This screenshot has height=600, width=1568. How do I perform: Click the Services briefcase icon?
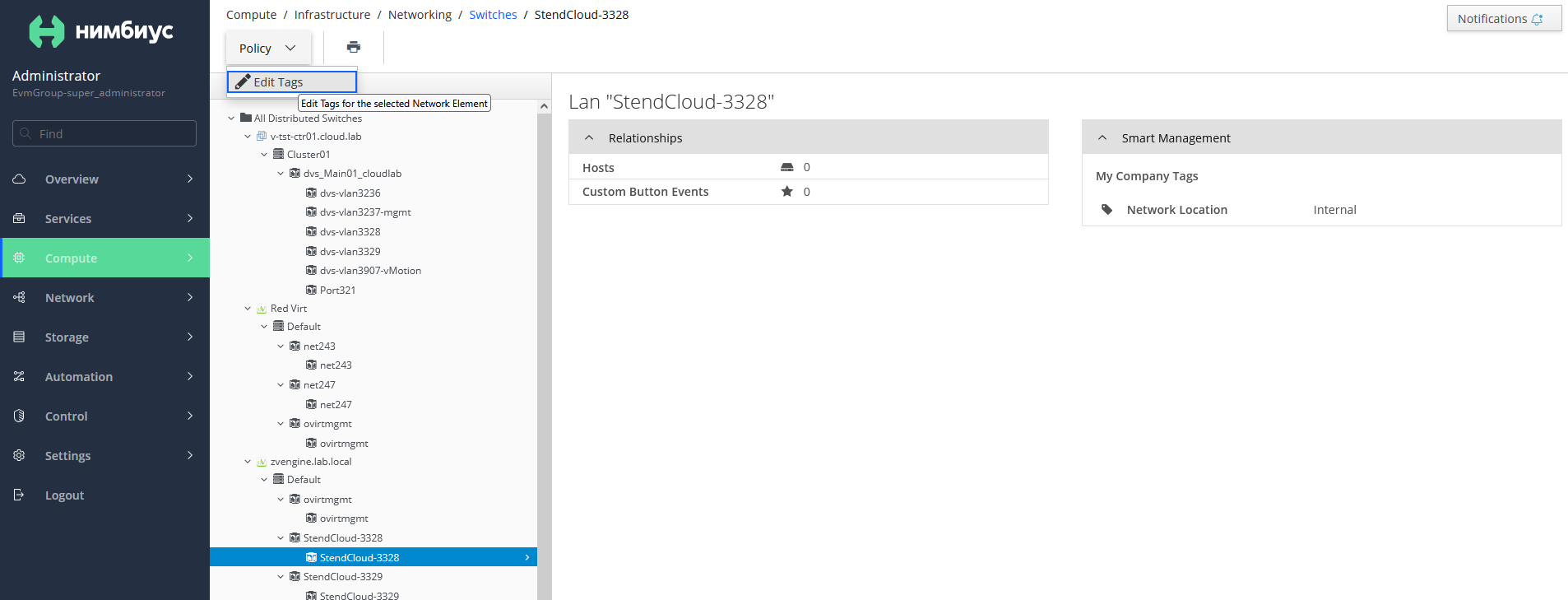tap(19, 218)
